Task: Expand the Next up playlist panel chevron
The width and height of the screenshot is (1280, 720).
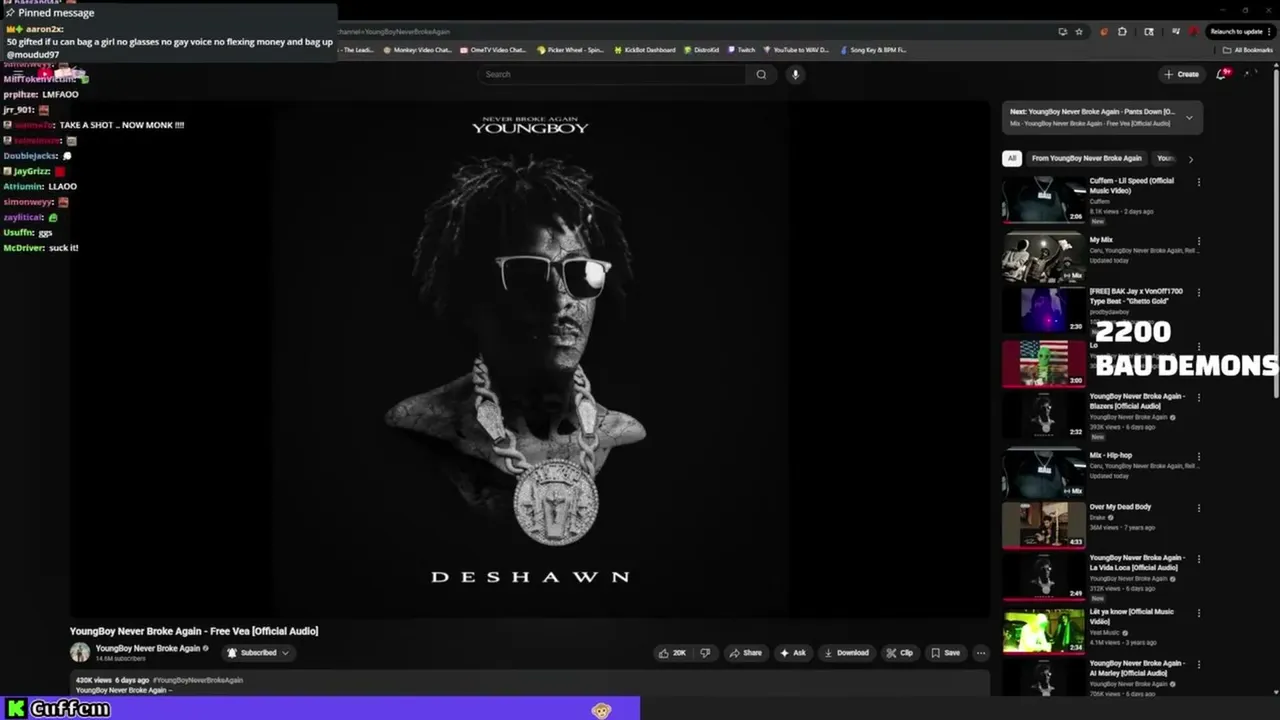Action: coord(1189,118)
